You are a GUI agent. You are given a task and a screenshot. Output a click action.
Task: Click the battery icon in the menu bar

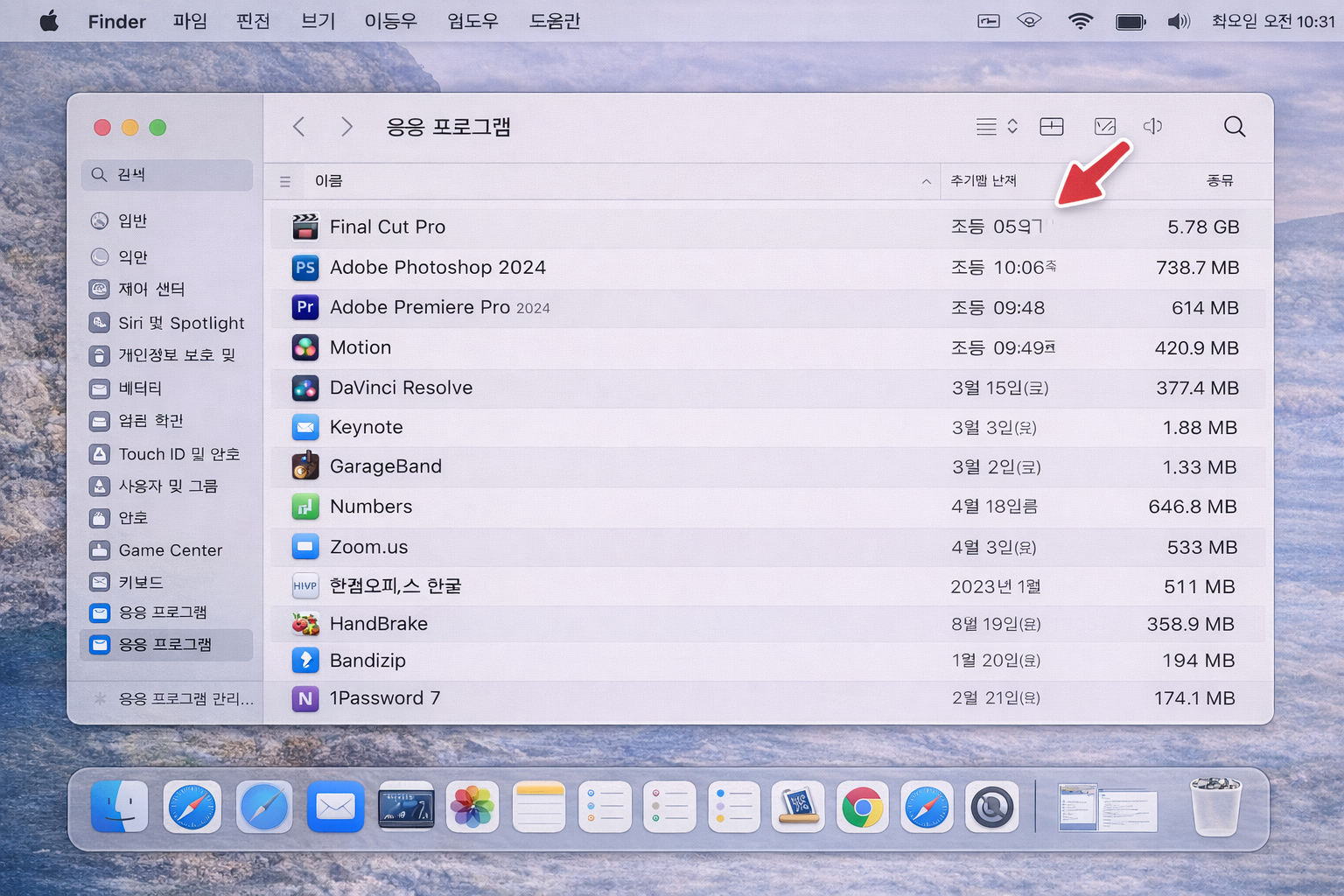[1130, 21]
